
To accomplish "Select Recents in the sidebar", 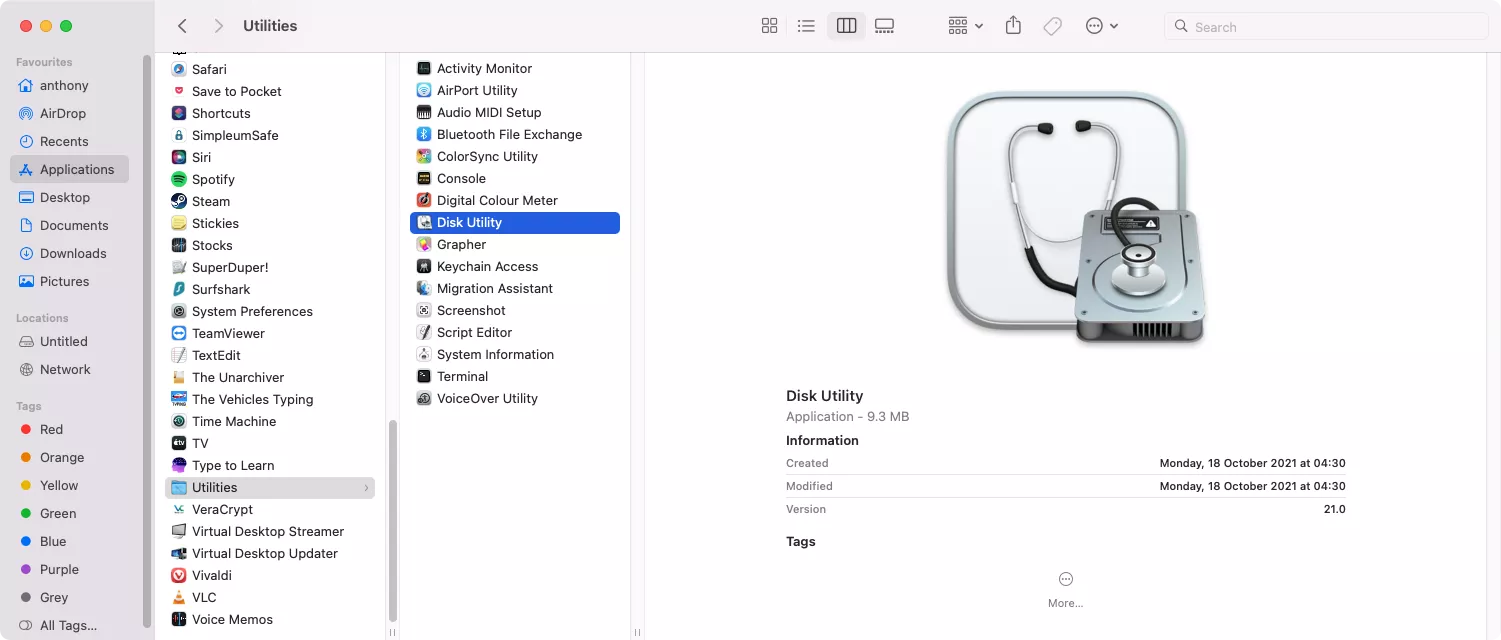I will [69, 141].
